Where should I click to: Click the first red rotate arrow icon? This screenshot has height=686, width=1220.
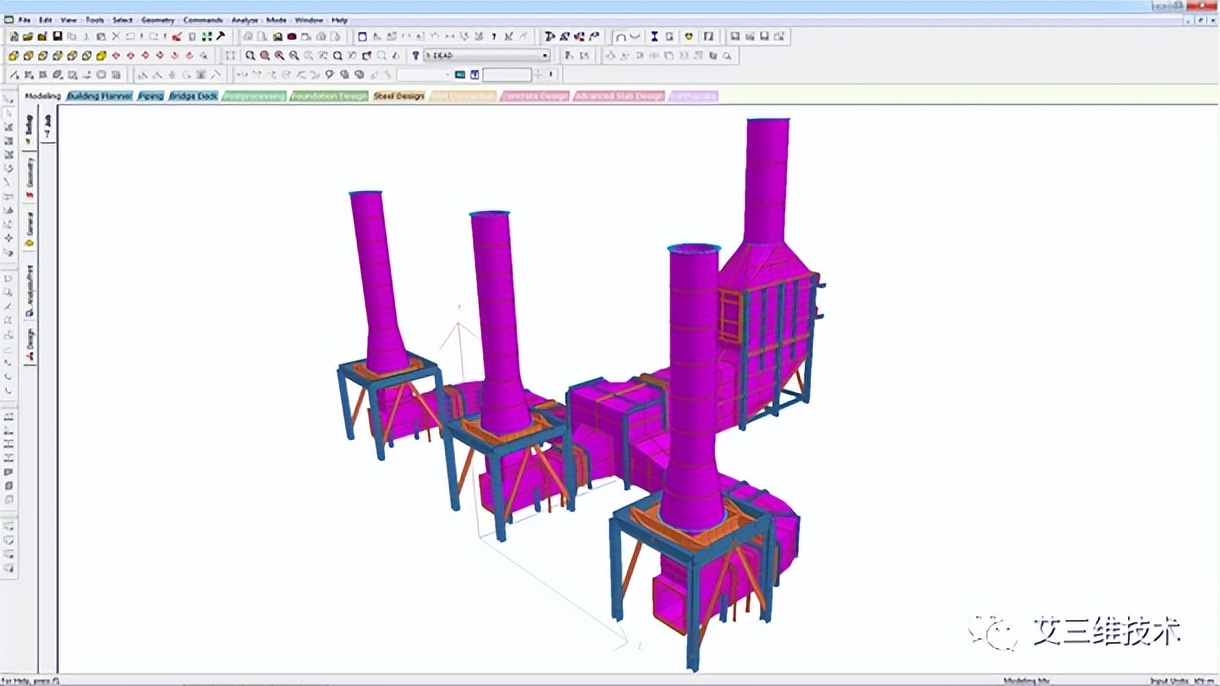116,56
